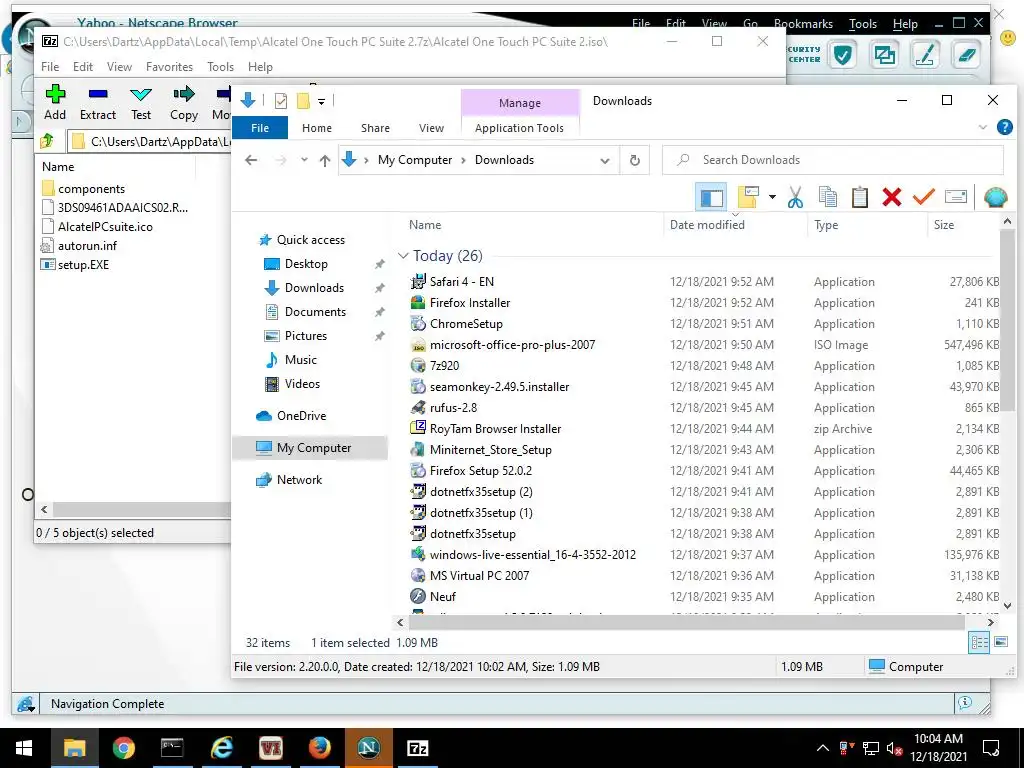
Task: Switch to details view icon in status bar
Action: [x=980, y=643]
